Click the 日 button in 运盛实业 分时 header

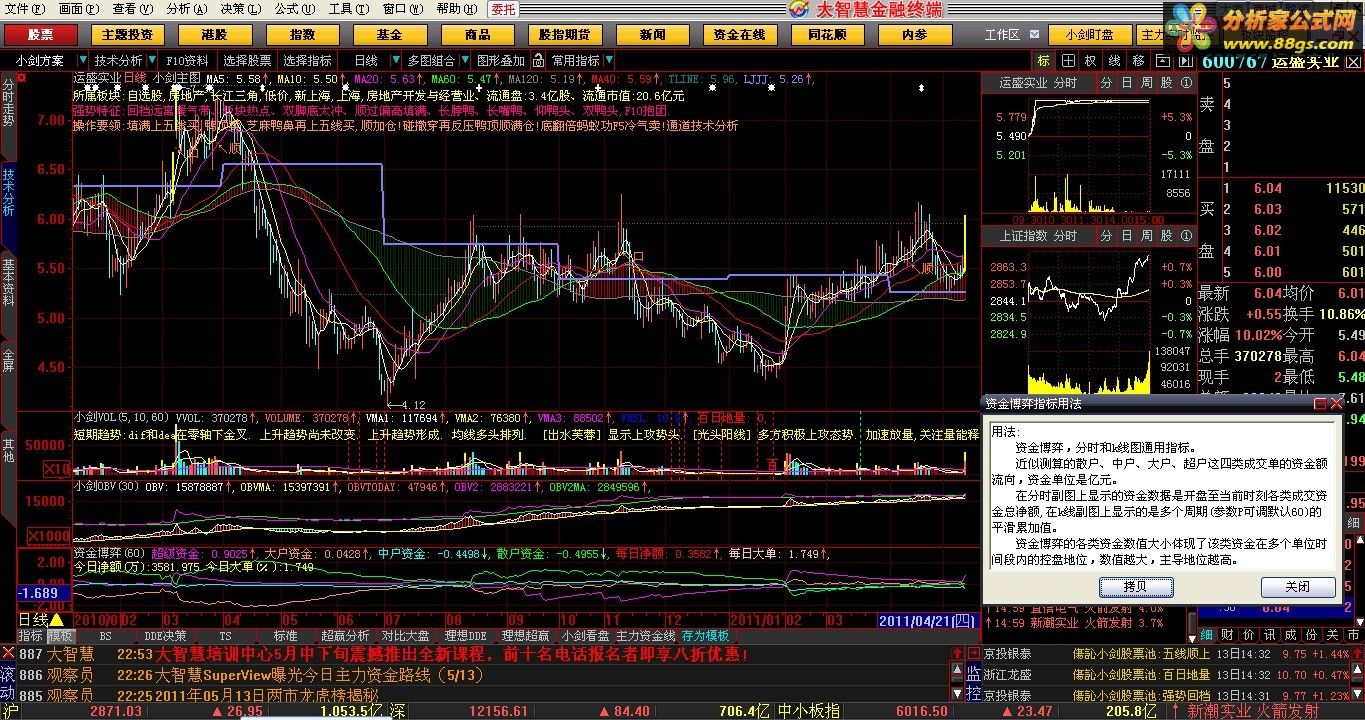1127,83
